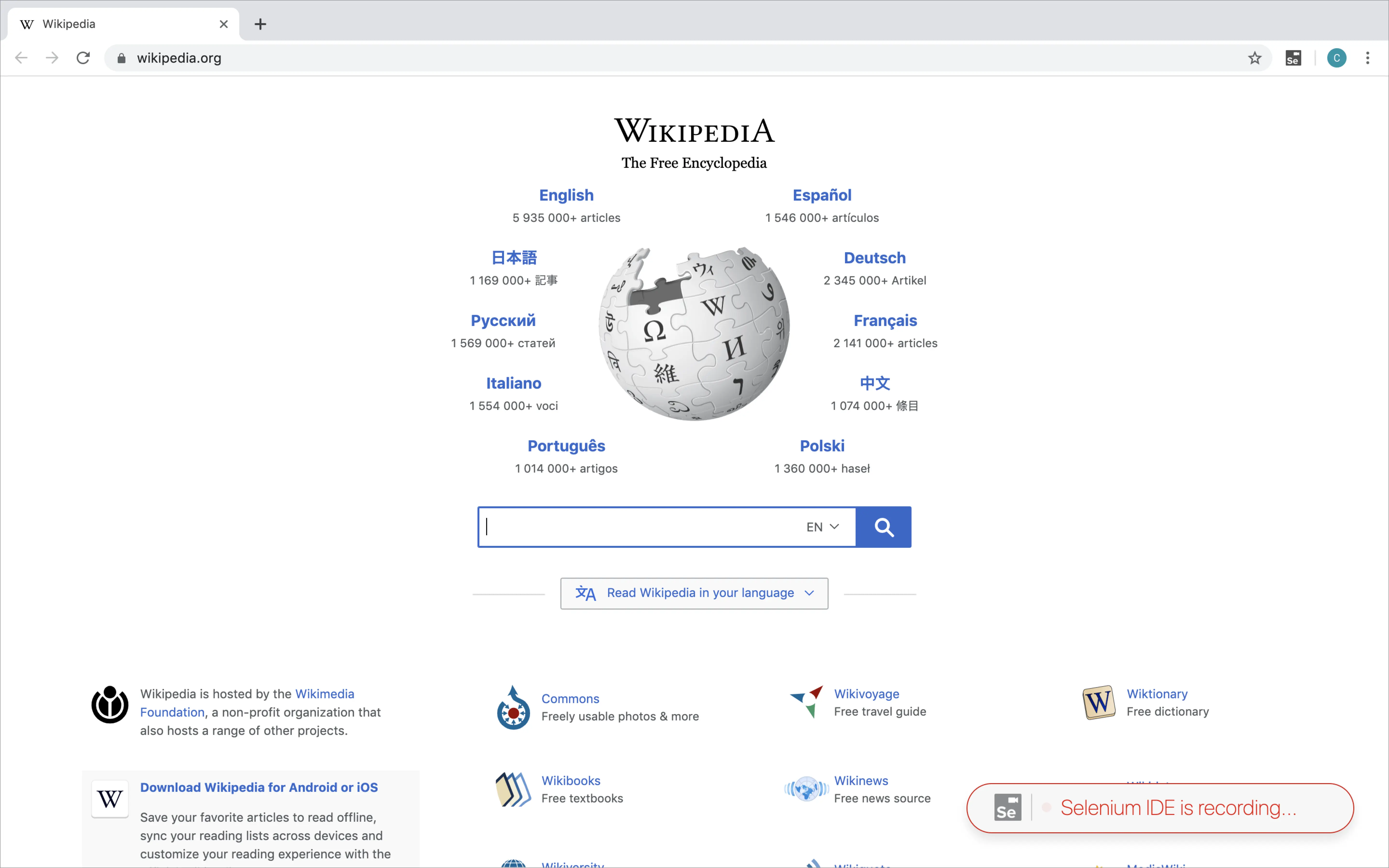Click the Wikipedia puzzle globe image

[x=694, y=333]
